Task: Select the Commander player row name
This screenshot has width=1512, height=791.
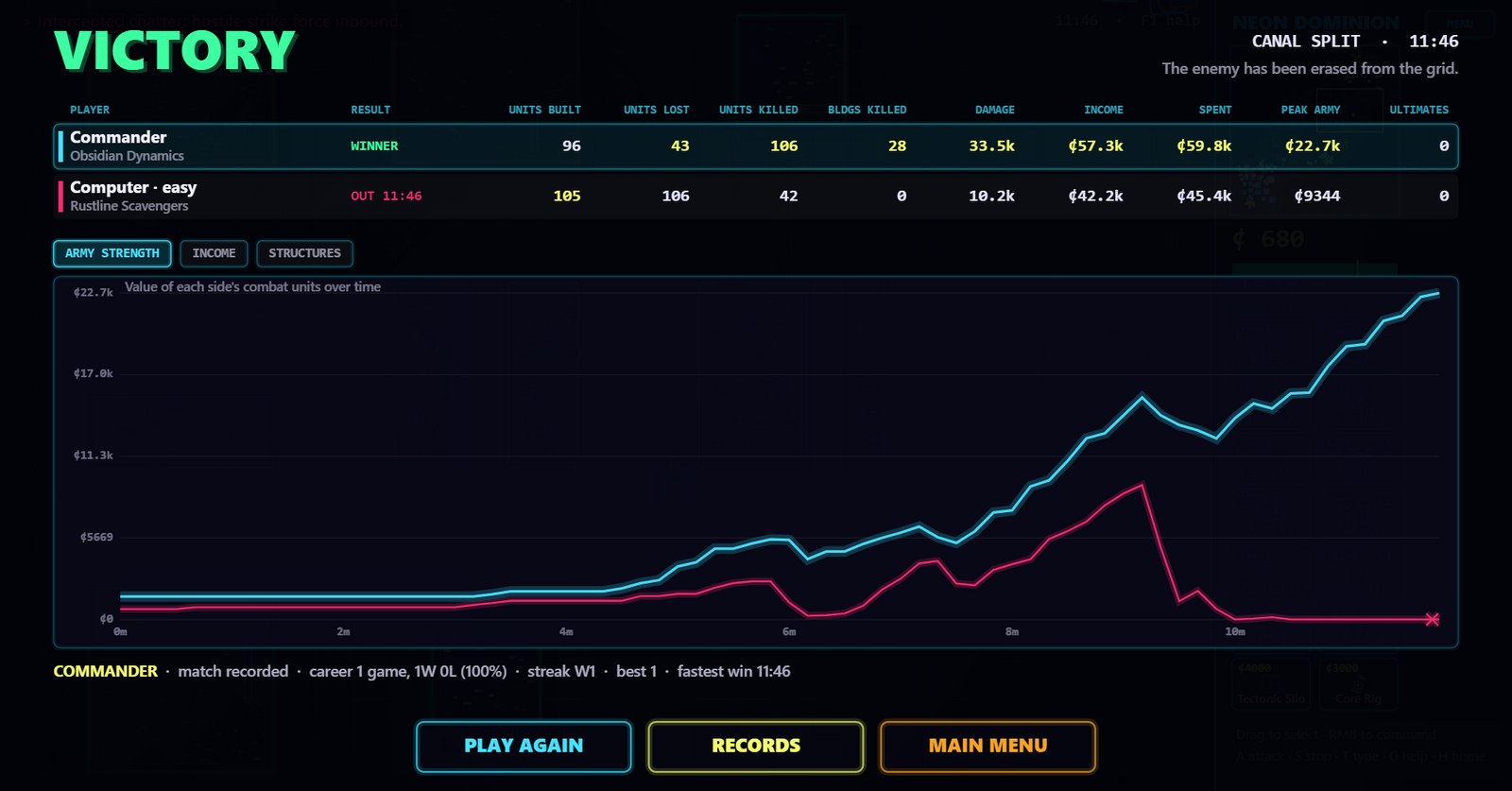Action: point(118,137)
